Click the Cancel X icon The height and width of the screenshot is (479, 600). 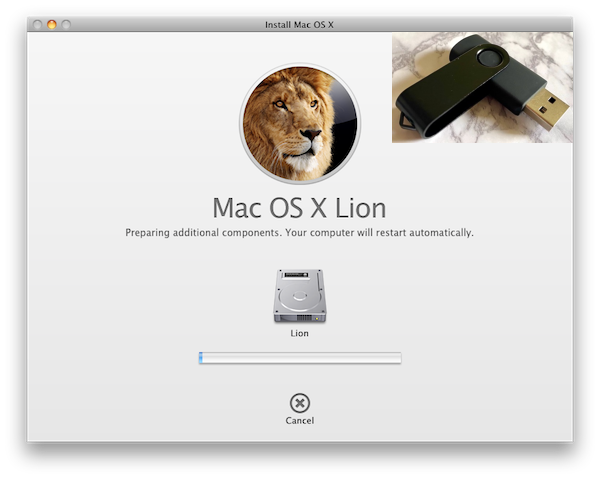pyautogui.click(x=300, y=403)
